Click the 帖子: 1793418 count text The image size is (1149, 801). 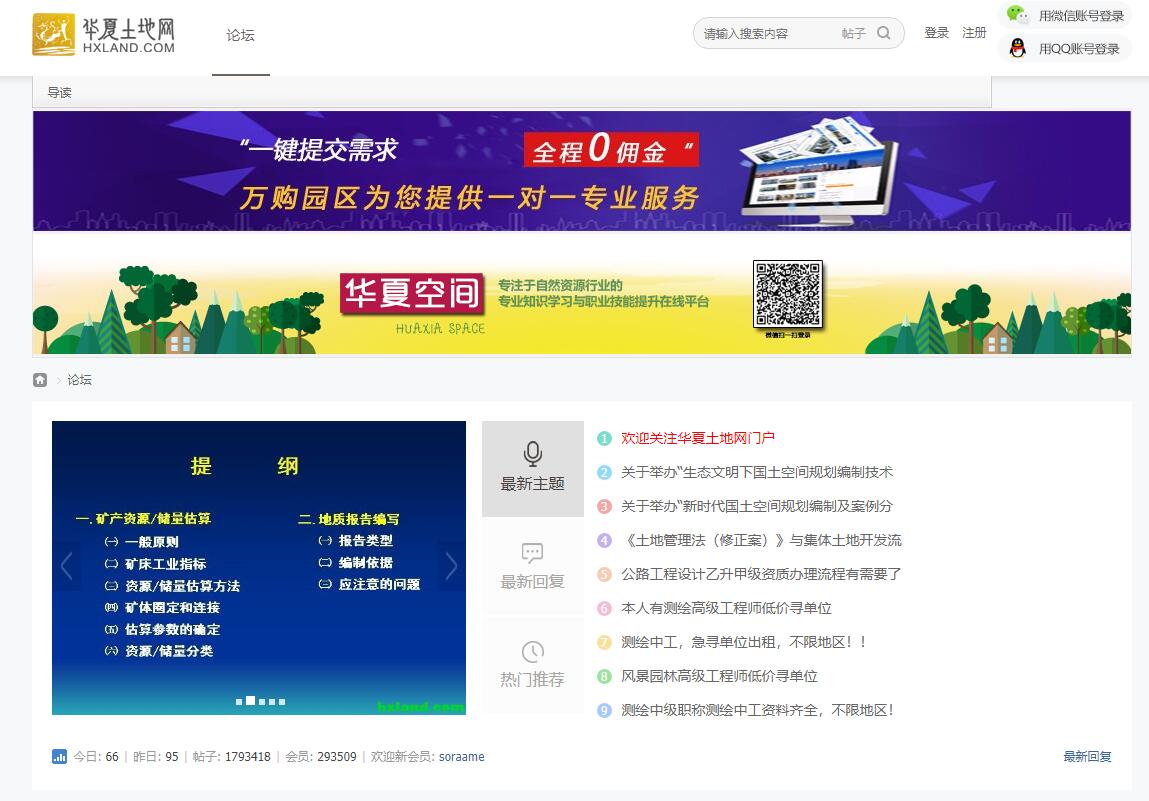(x=232, y=756)
